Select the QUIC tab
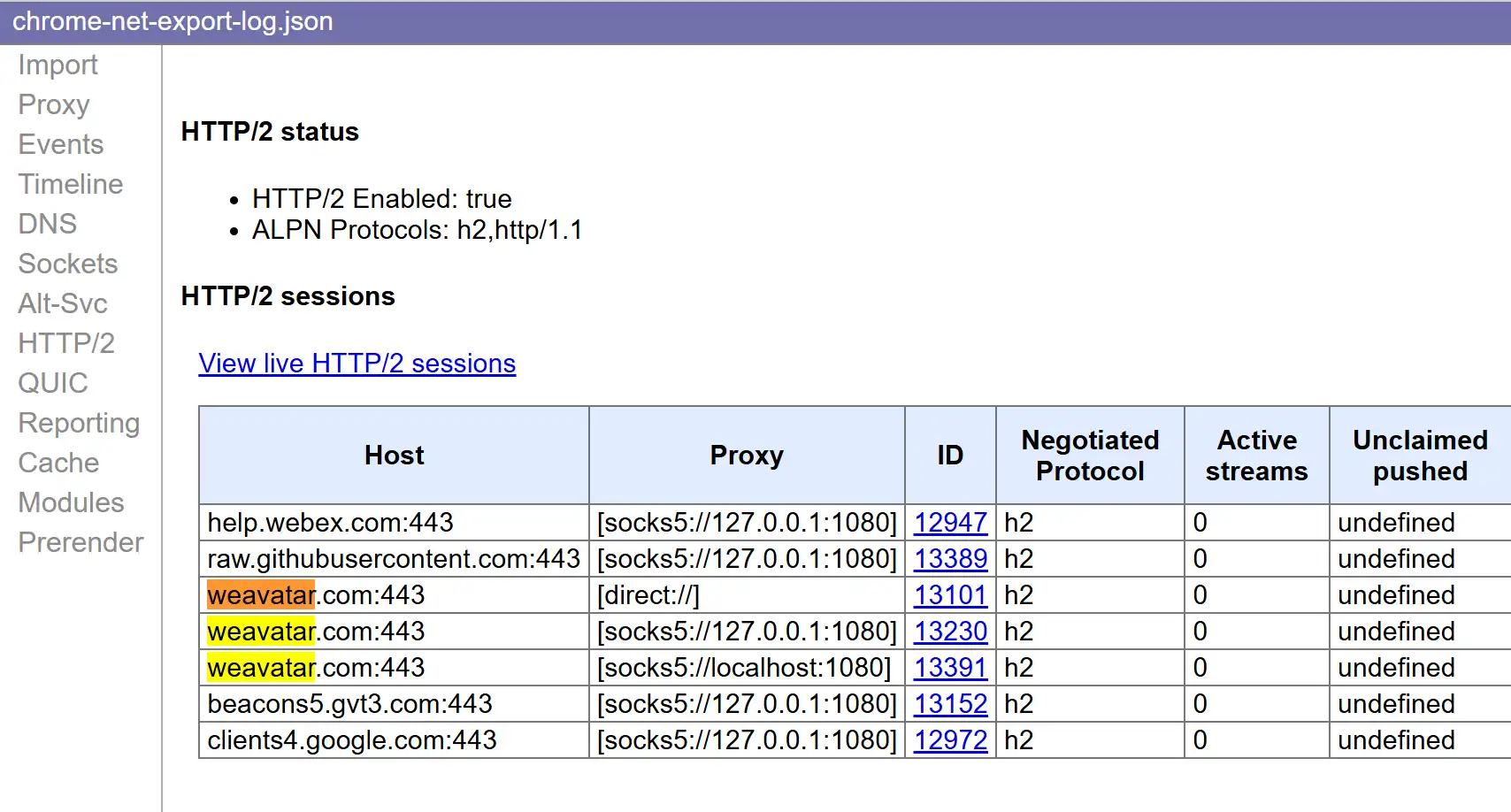This screenshot has width=1511, height=812. pyautogui.click(x=53, y=384)
